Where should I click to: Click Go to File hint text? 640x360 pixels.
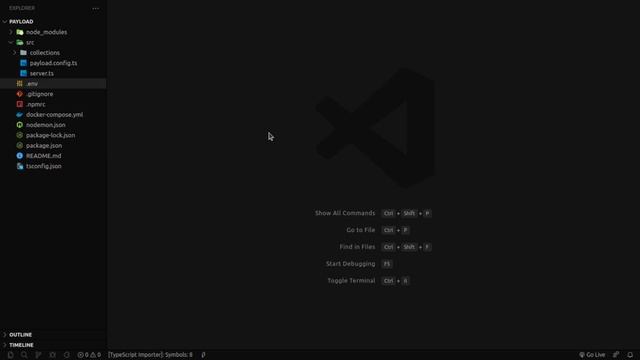(360, 230)
